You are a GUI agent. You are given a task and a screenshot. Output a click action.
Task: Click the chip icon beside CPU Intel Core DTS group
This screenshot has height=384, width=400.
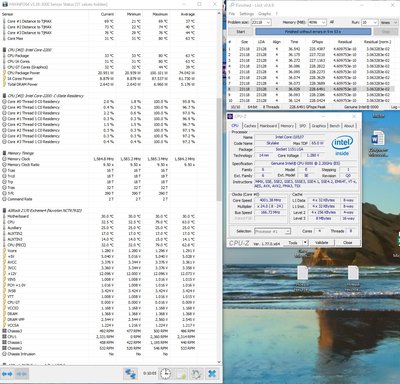click(x=4, y=50)
